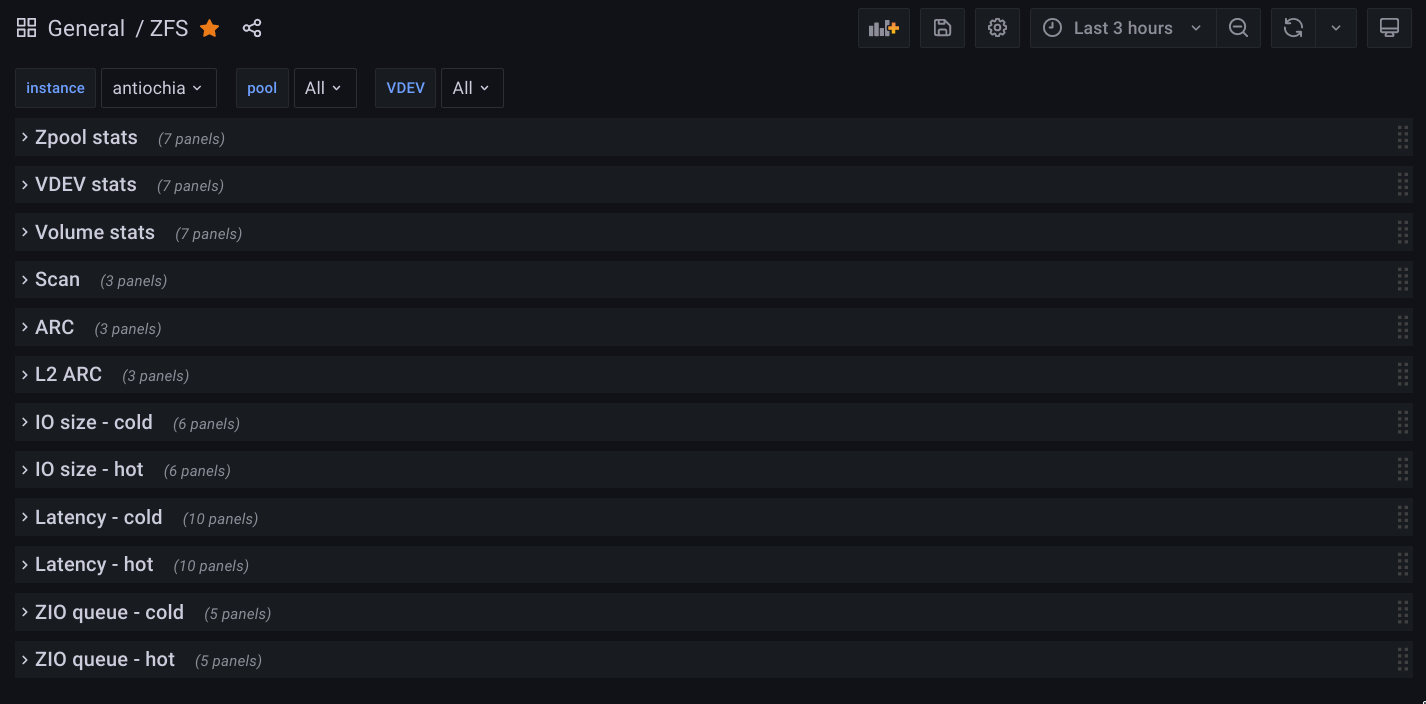Open the VDEV variable dropdown

tap(471, 88)
